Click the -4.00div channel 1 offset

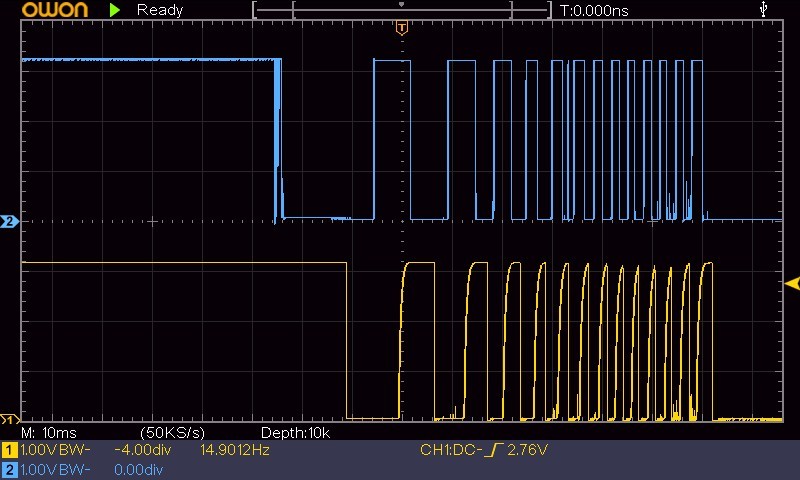click(143, 450)
